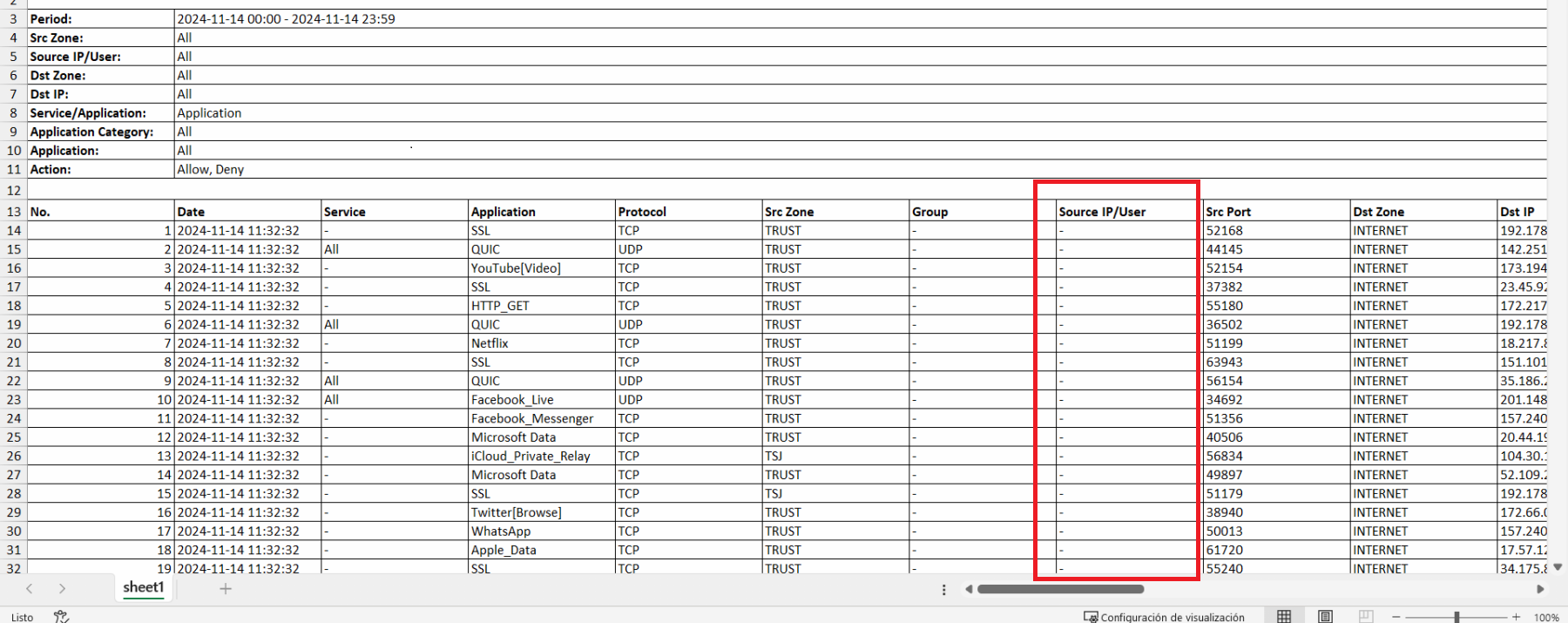Switch to Page Layout view icon

1325,616
